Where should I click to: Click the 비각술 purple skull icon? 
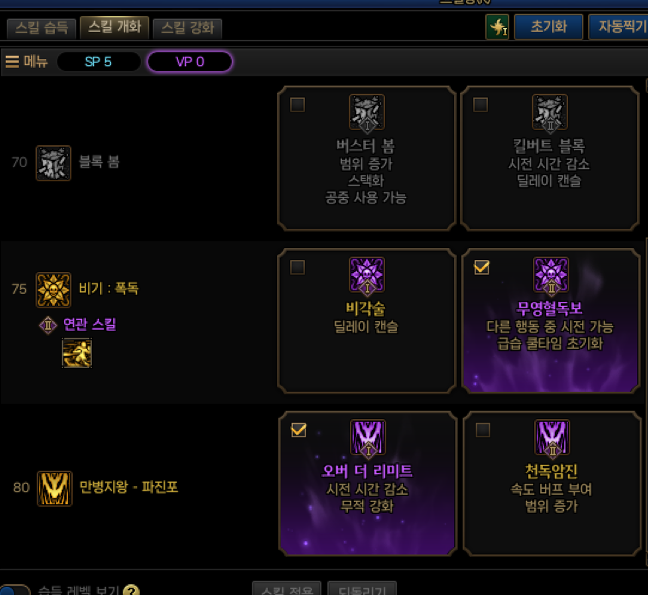(x=367, y=275)
